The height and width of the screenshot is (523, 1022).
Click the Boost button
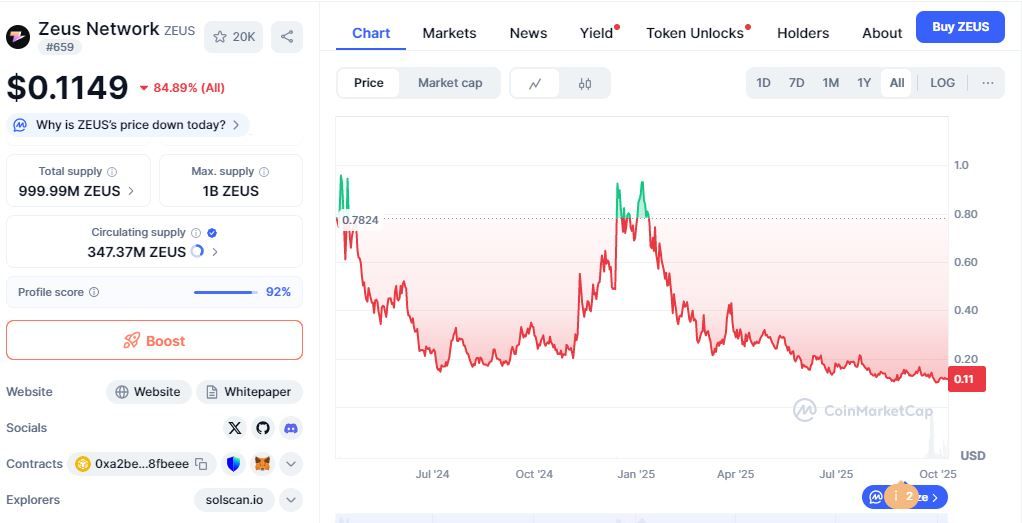pos(154,340)
